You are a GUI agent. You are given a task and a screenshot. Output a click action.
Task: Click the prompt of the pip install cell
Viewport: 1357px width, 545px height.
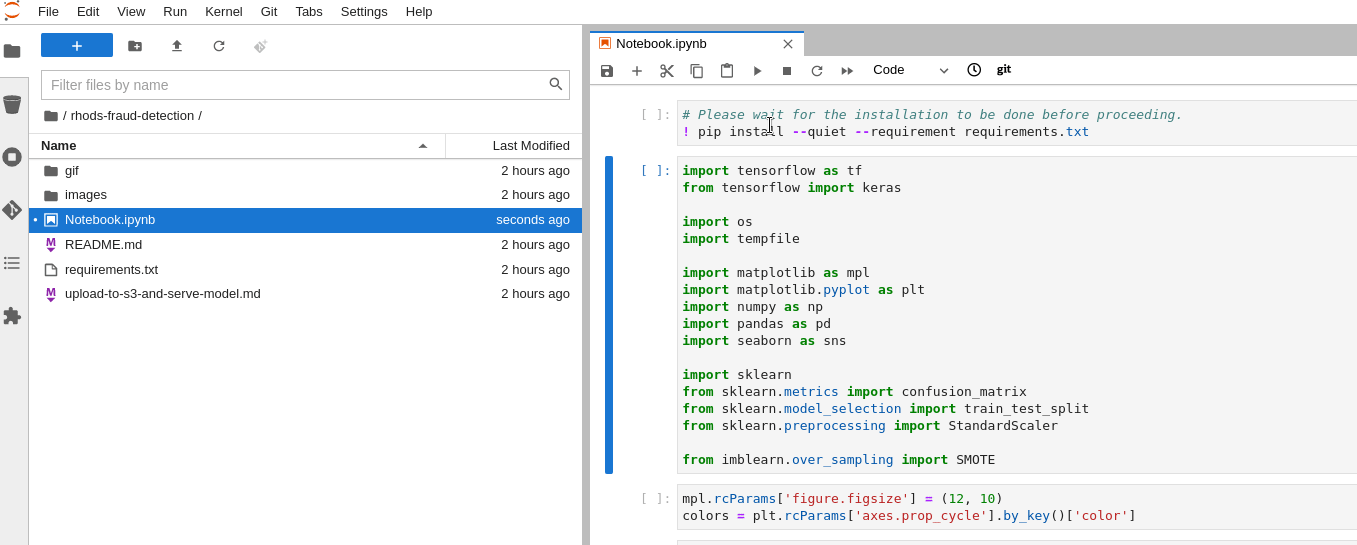point(655,114)
